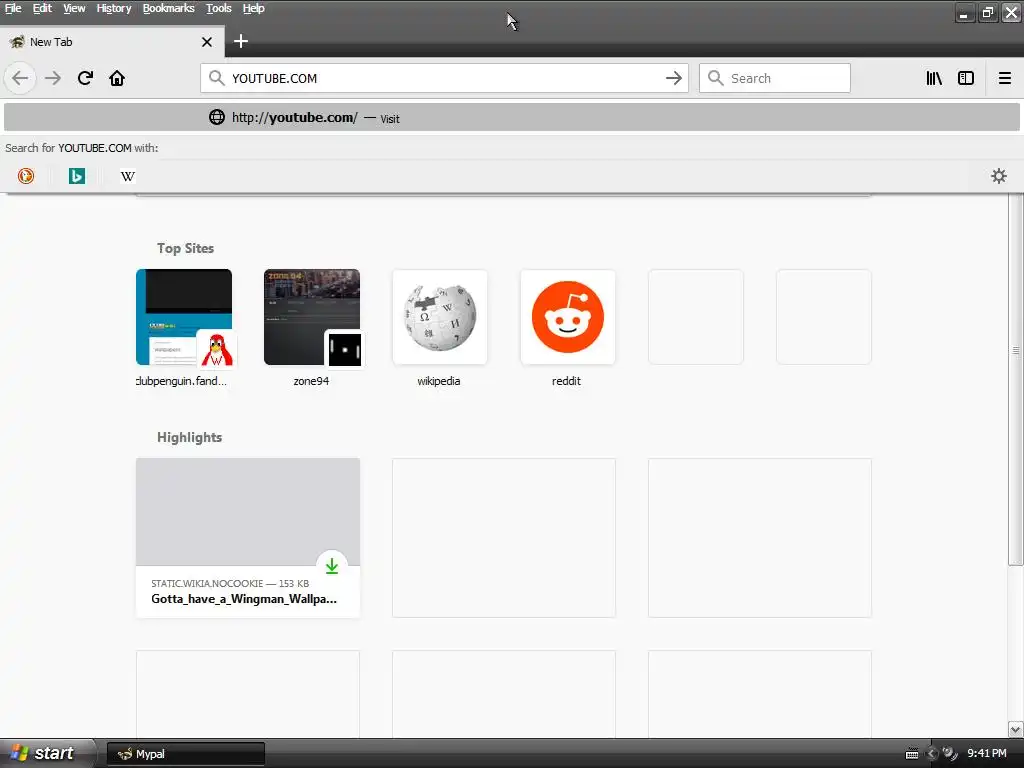
Task: Go forward with the forward arrow
Action: point(53,78)
